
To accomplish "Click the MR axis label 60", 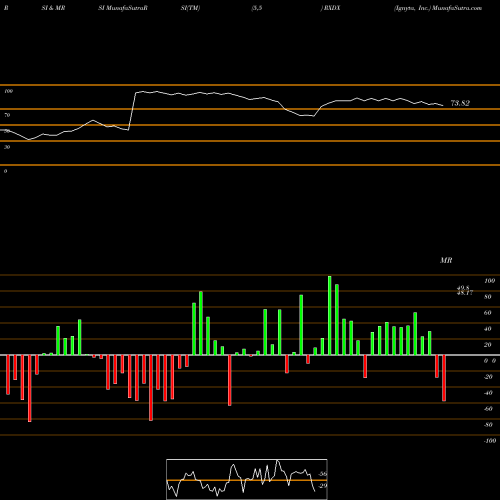I will [488, 313].
